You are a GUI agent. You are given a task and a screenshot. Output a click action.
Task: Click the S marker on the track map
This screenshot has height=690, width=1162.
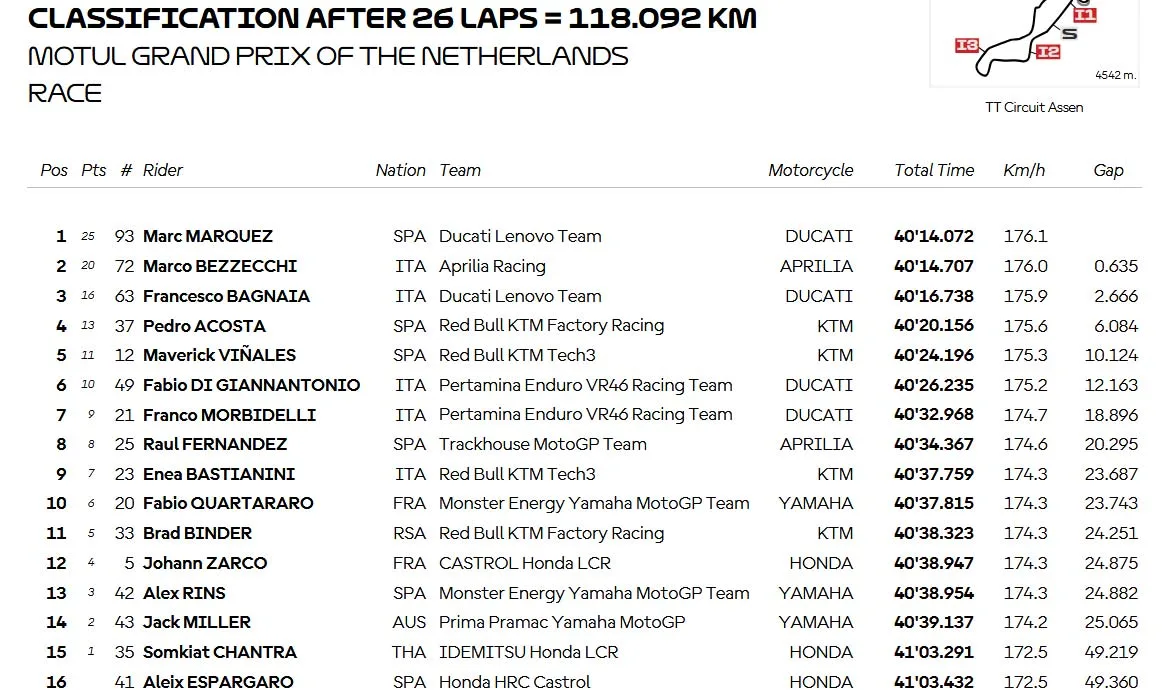point(1069,33)
